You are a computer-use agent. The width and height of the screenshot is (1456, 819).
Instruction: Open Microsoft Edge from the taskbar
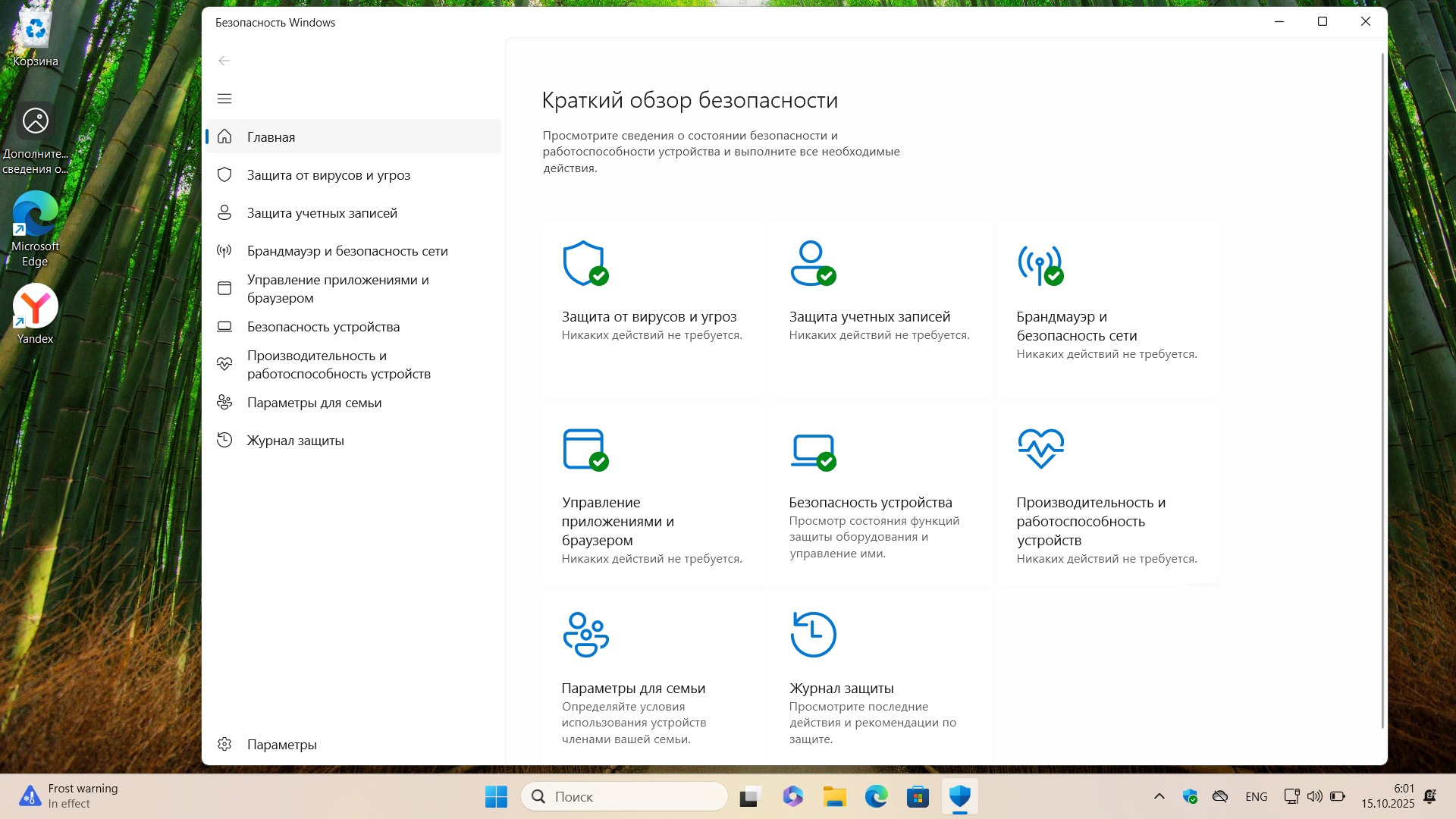tap(876, 796)
